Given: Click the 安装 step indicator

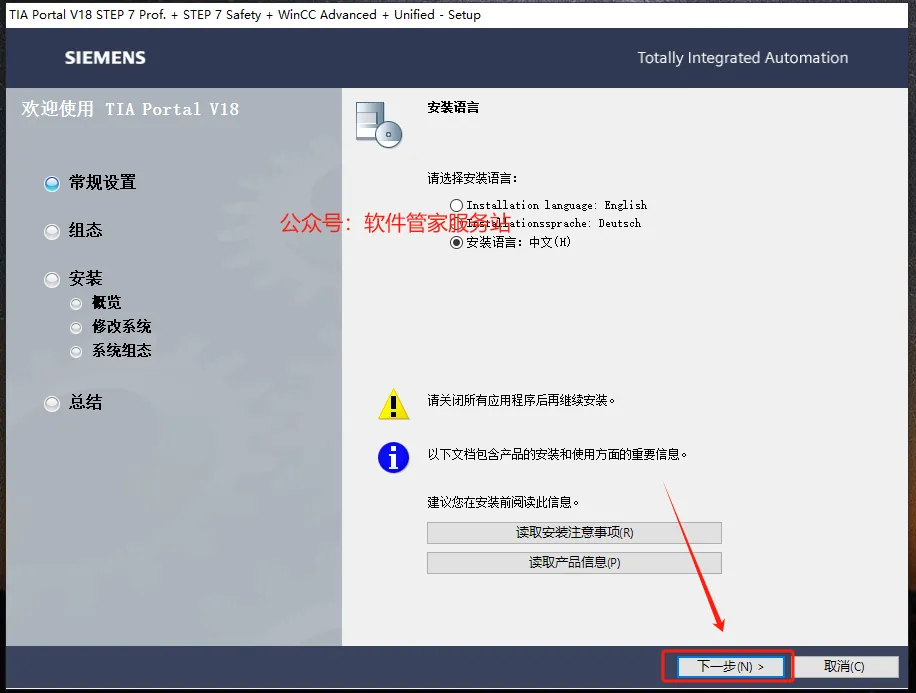Looking at the screenshot, I should click(52, 280).
